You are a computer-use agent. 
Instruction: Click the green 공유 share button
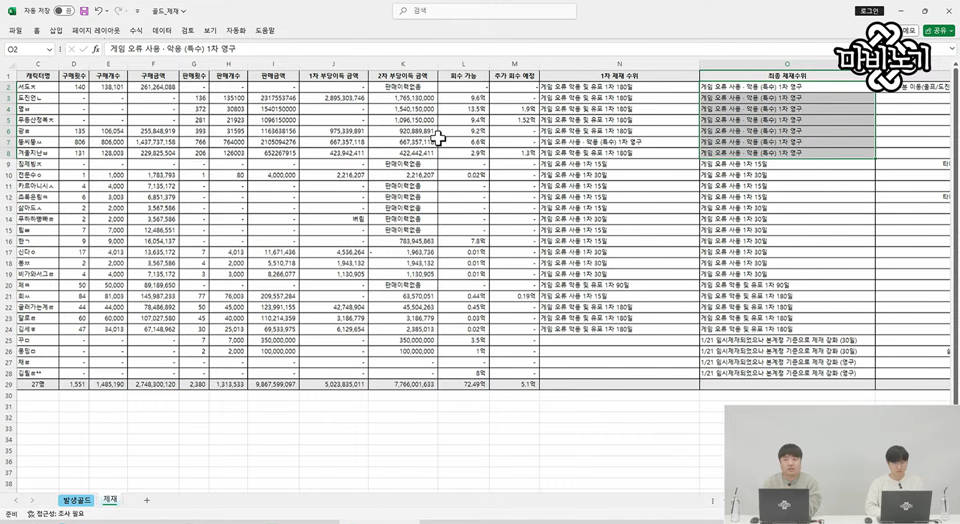[x=938, y=31]
